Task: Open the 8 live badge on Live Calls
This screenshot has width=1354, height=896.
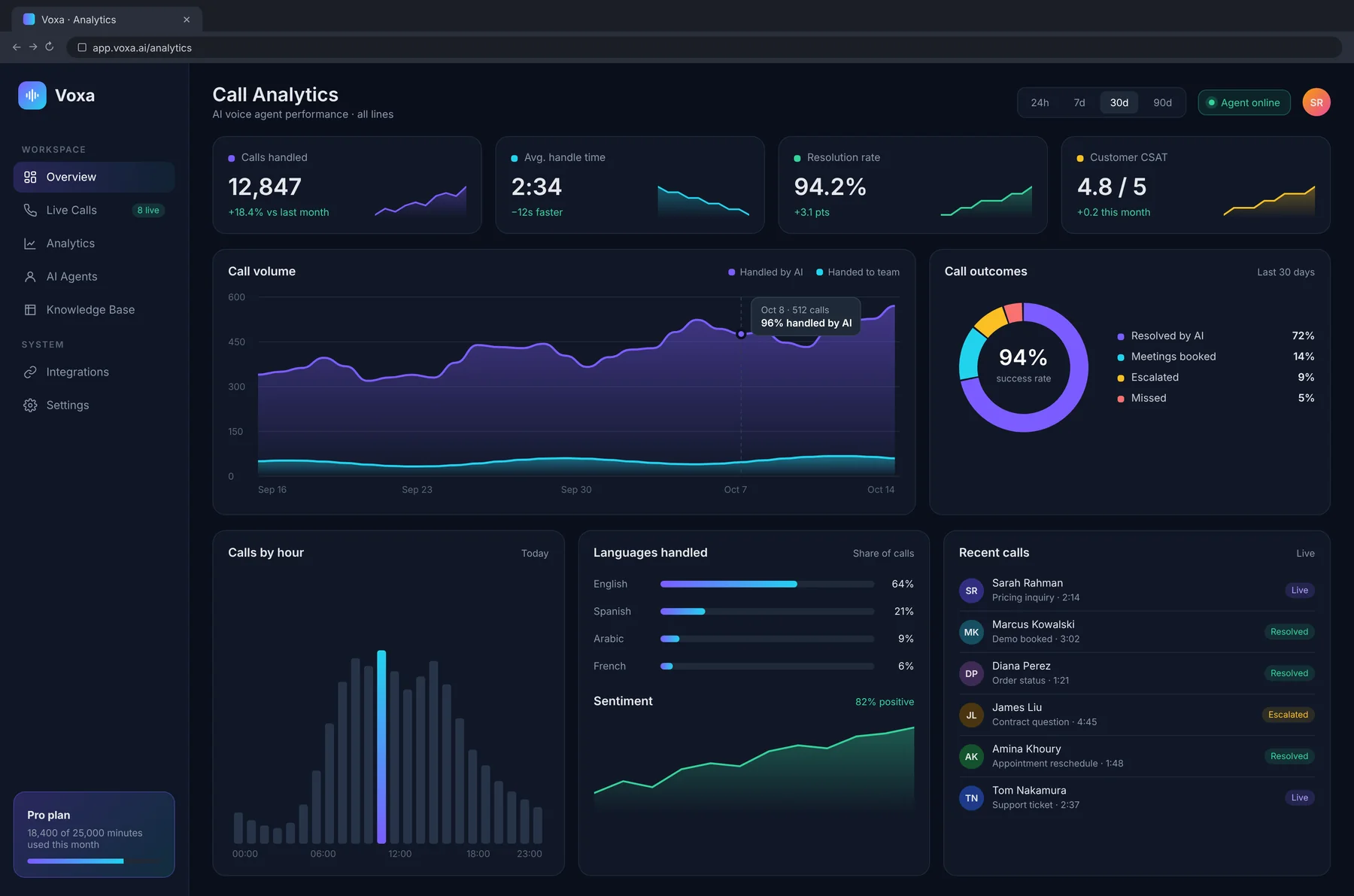Action: (148, 210)
